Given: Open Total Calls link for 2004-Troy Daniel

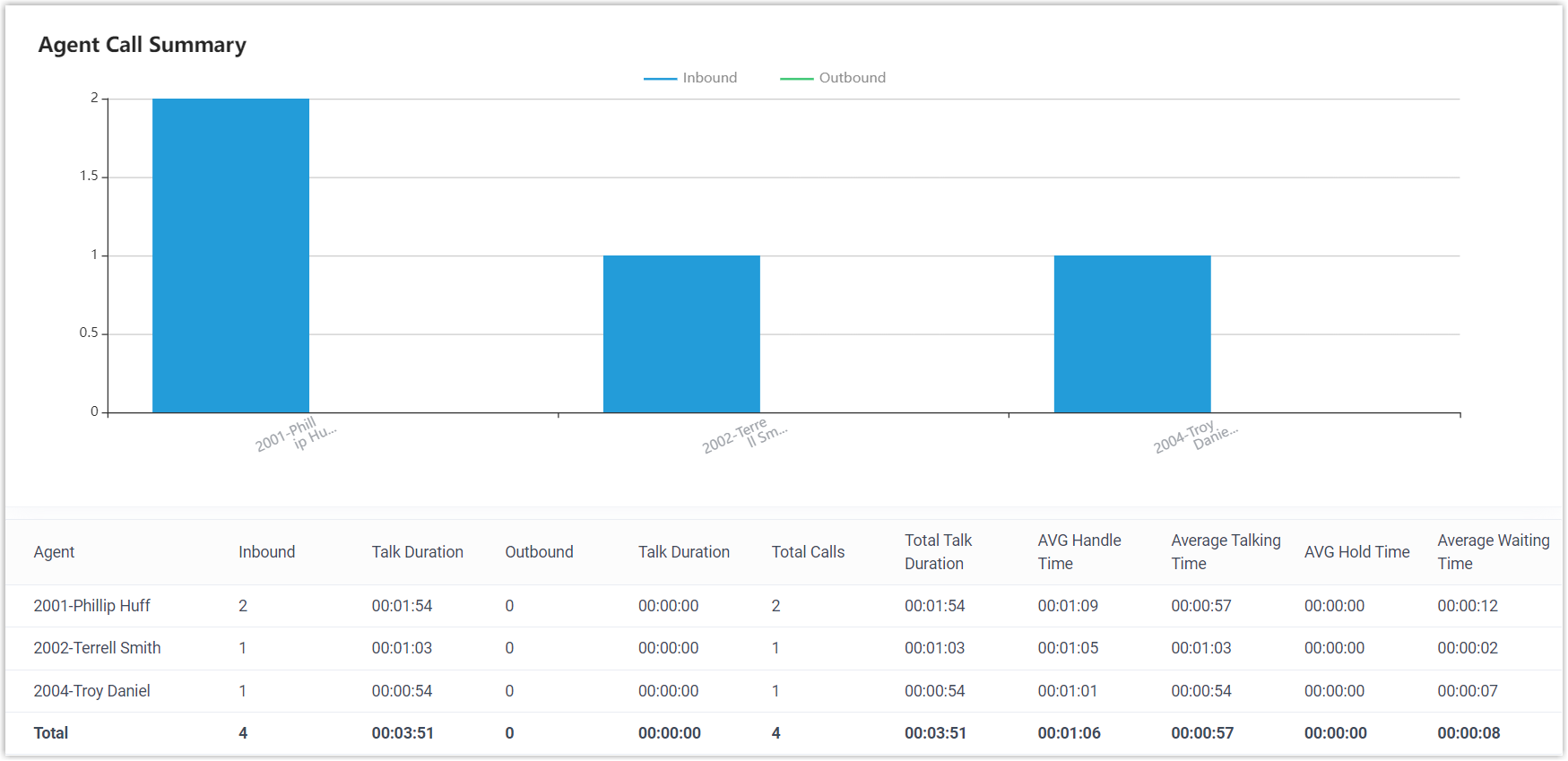Looking at the screenshot, I should pos(775,691).
